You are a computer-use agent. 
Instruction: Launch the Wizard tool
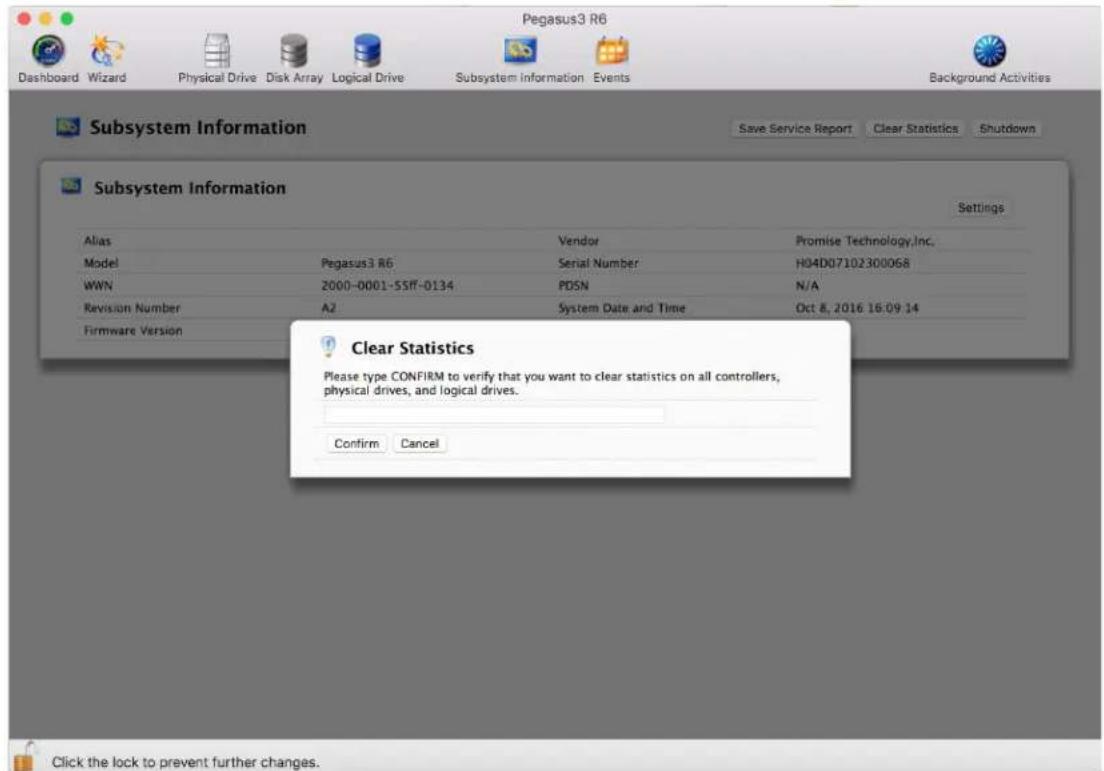coord(106,59)
